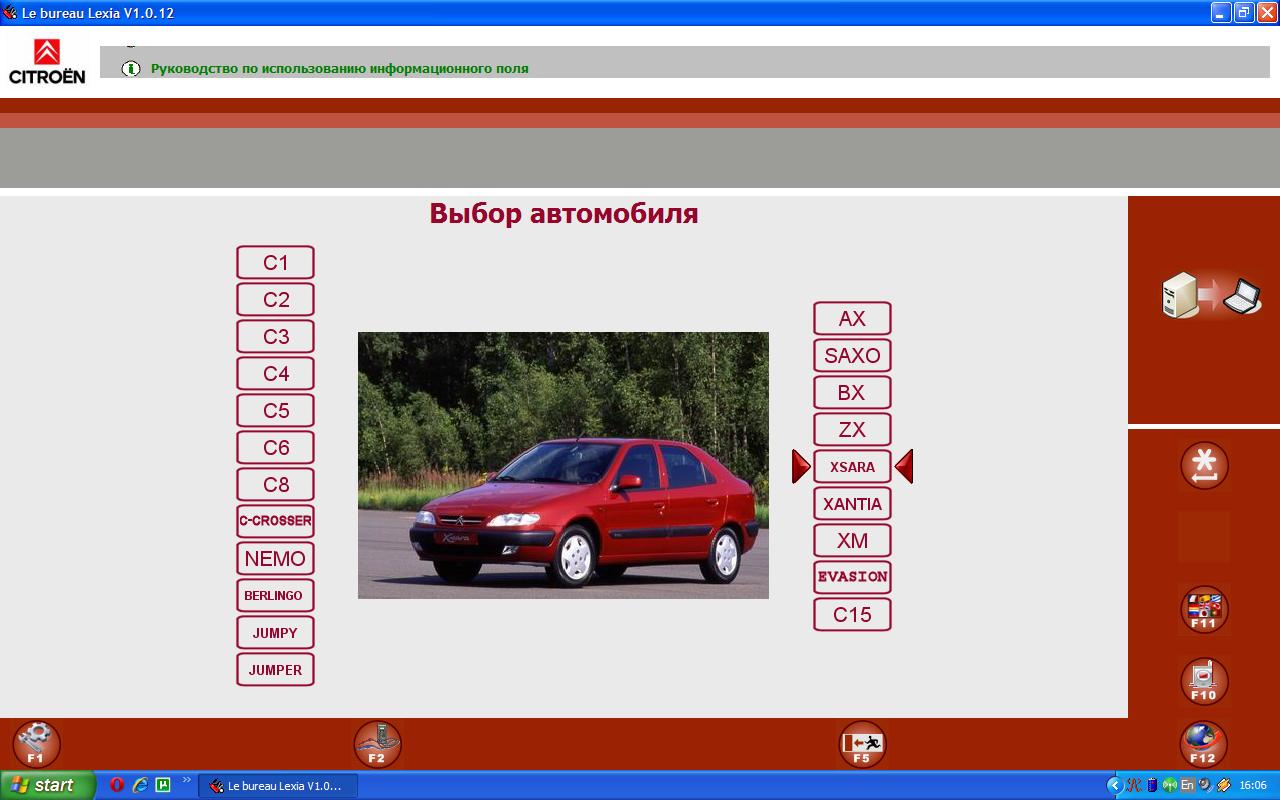Viewport: 1280px width, 800px height.
Task: Select the C6 model
Action: tap(275, 448)
